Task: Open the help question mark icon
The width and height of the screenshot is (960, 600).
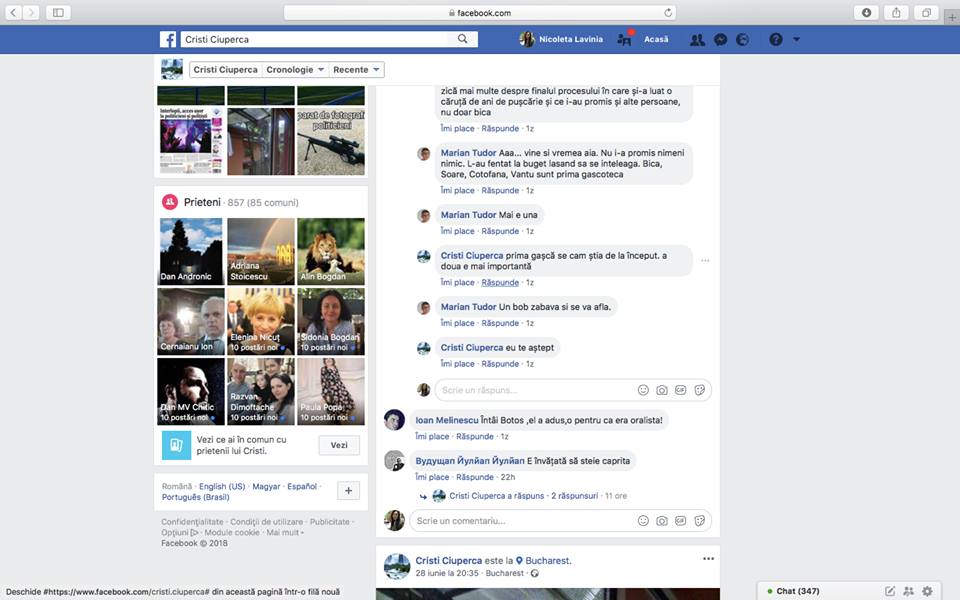Action: [x=775, y=40]
